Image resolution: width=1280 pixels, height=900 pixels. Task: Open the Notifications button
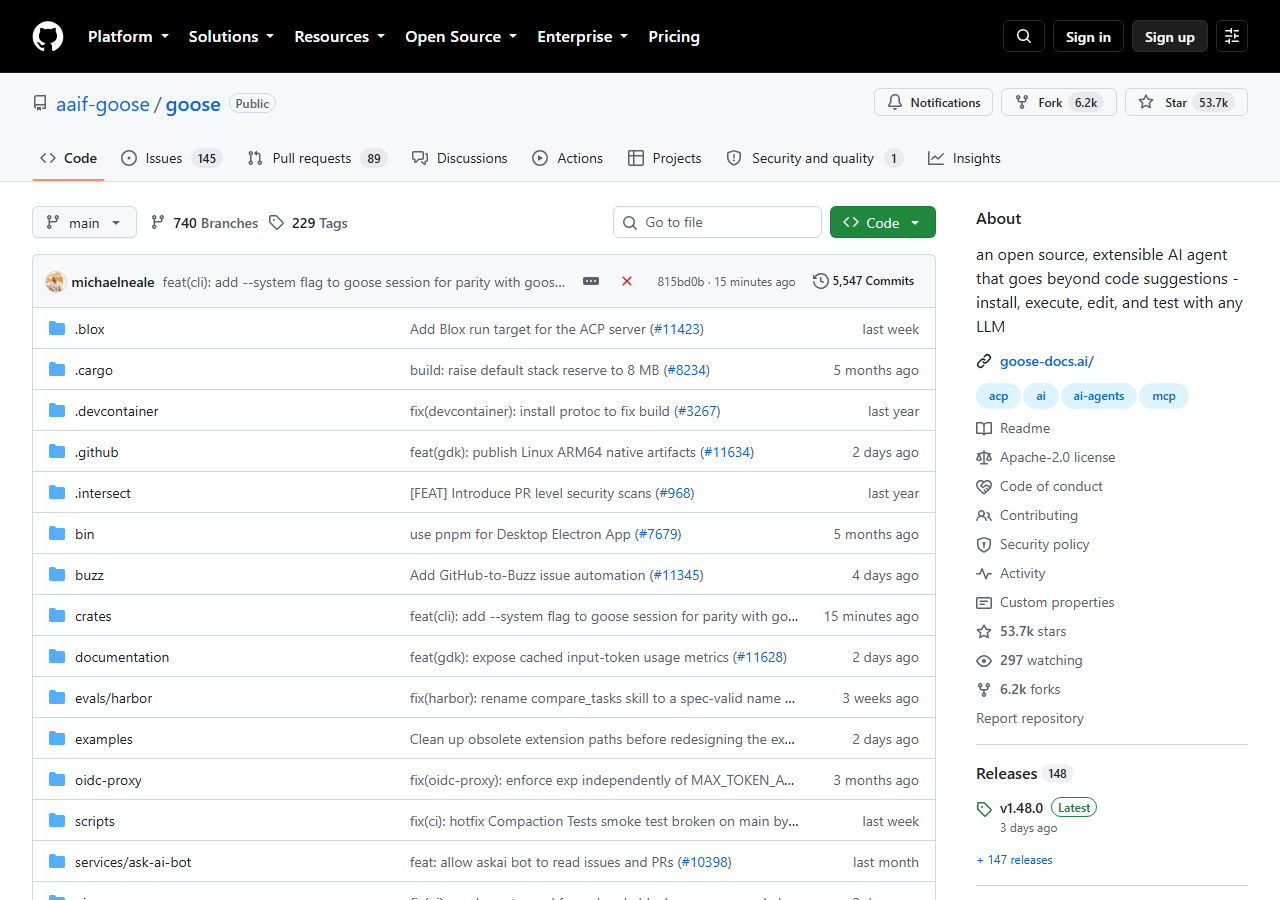click(933, 102)
